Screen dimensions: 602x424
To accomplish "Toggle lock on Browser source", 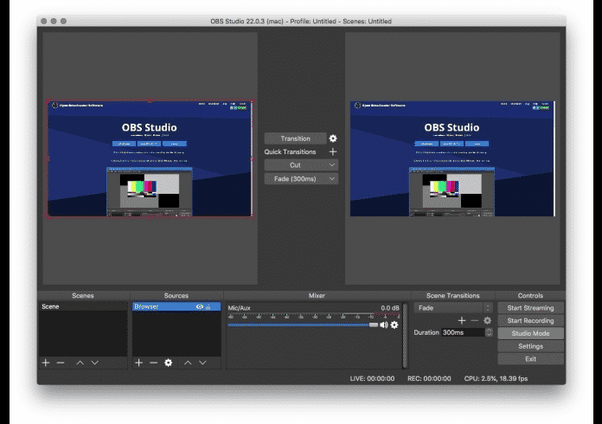I will [x=208, y=306].
